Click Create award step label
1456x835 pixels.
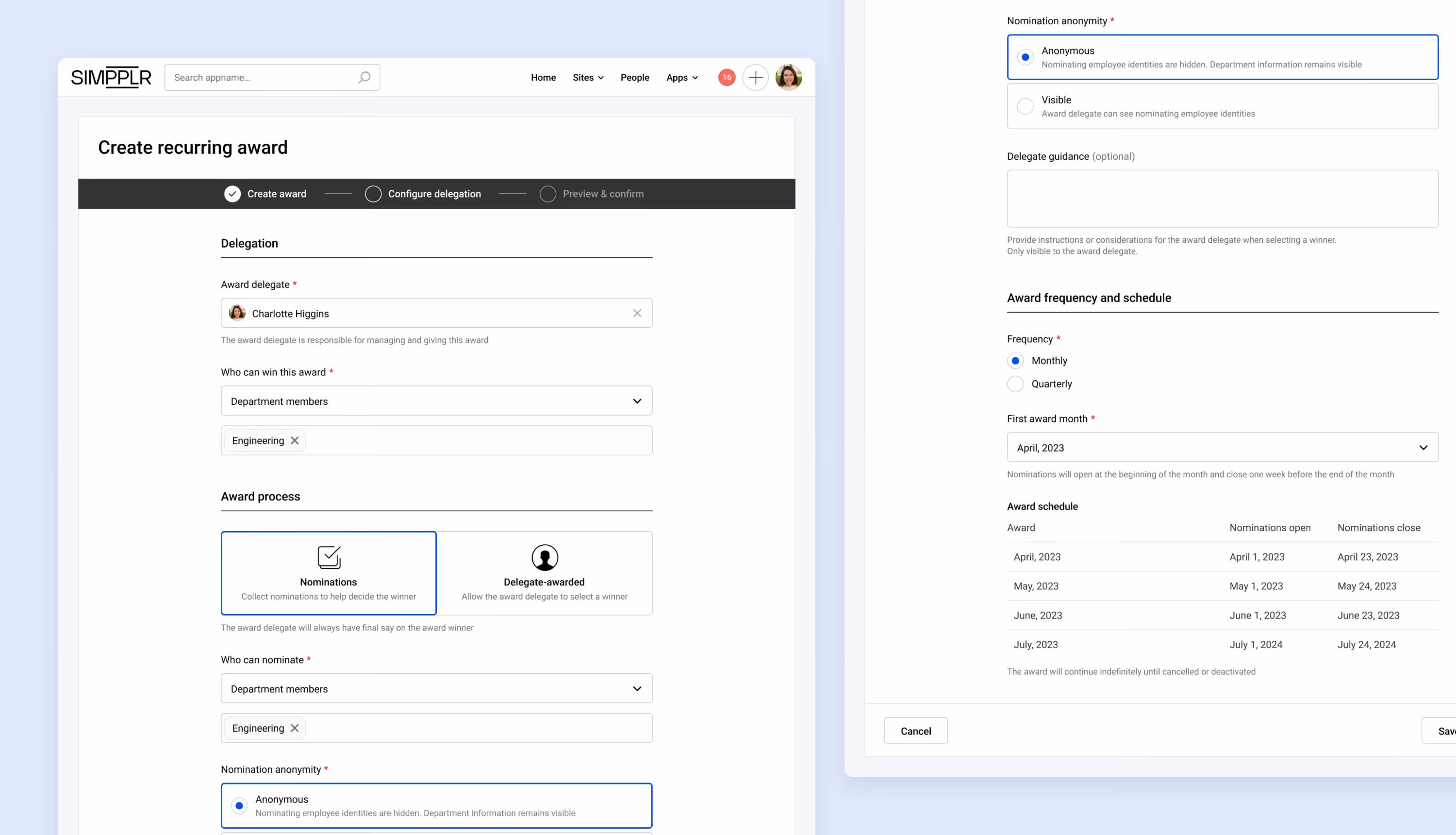[276, 194]
